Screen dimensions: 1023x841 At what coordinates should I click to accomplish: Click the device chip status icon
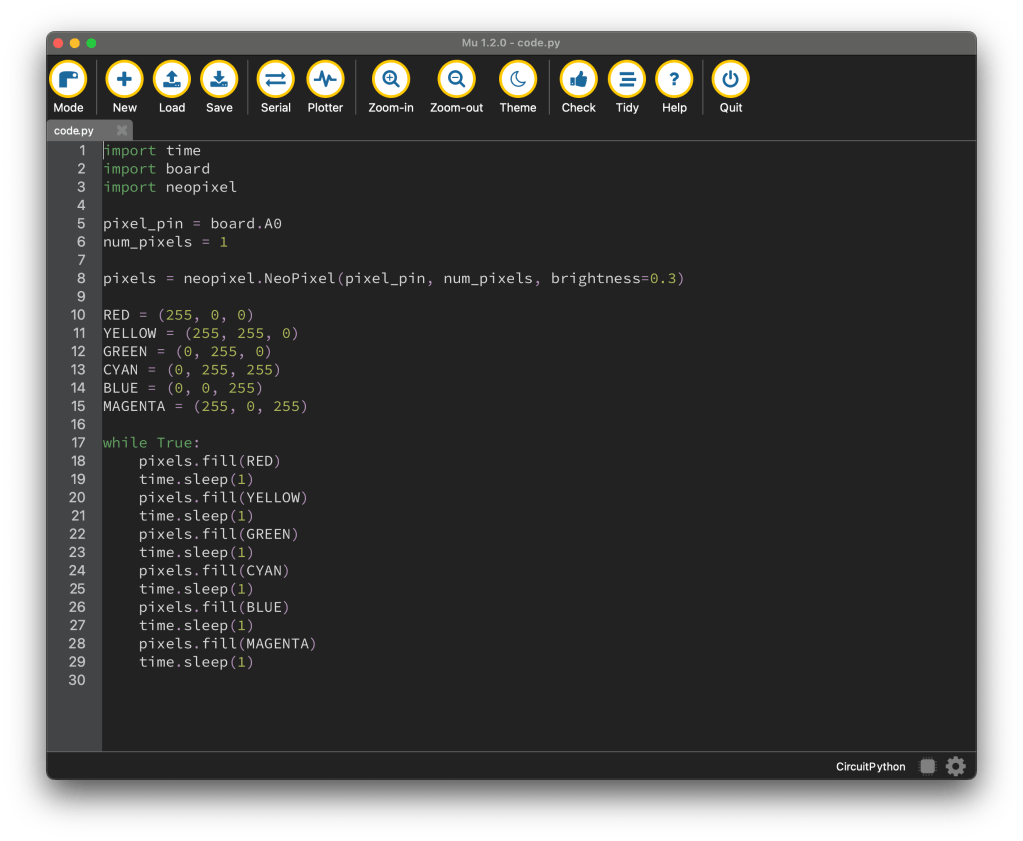(928, 766)
